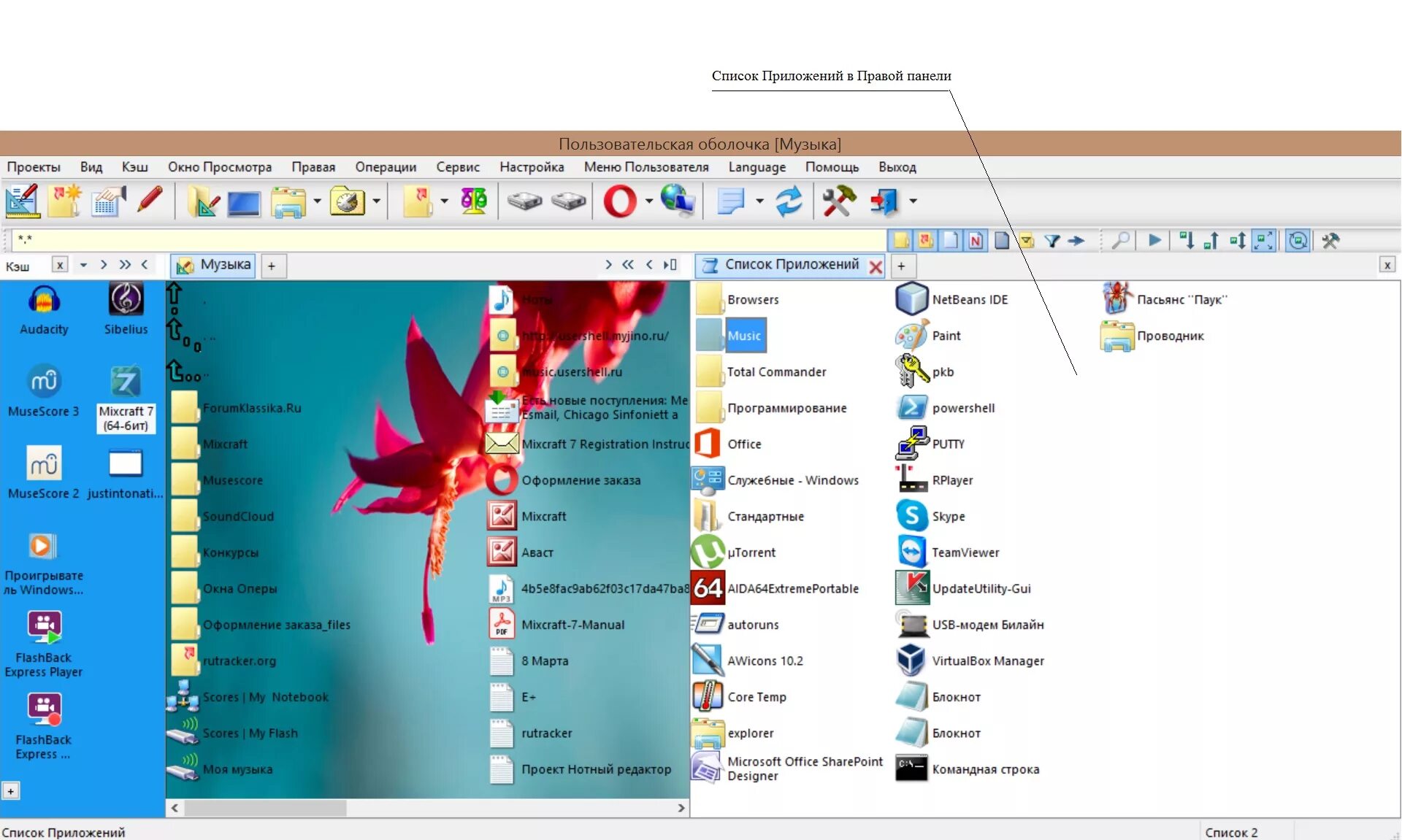Toggle the fit-to-panel arrows button
Screen dimensions: 1402x840
click(x=1263, y=241)
